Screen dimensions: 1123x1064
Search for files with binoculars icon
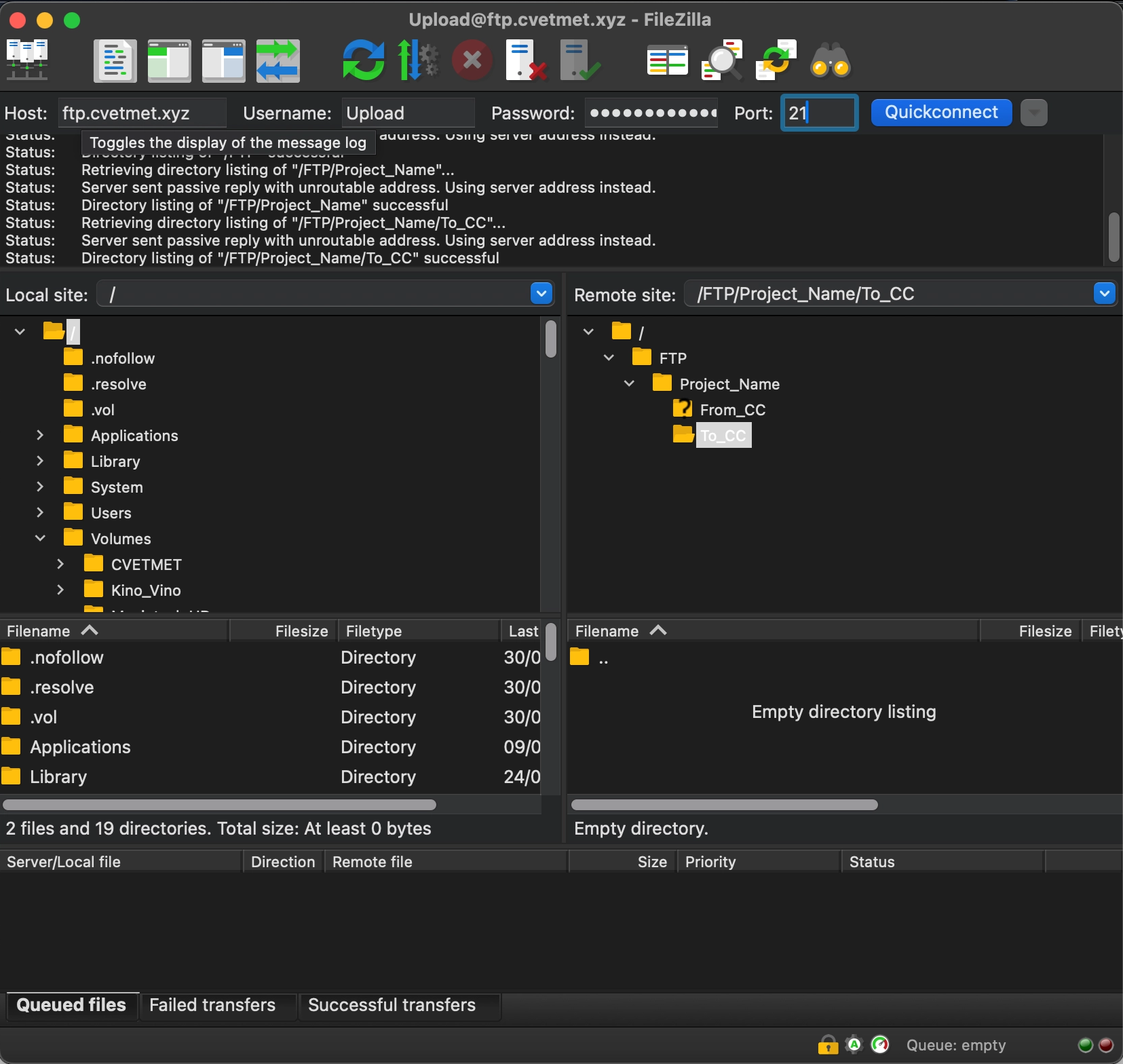830,60
